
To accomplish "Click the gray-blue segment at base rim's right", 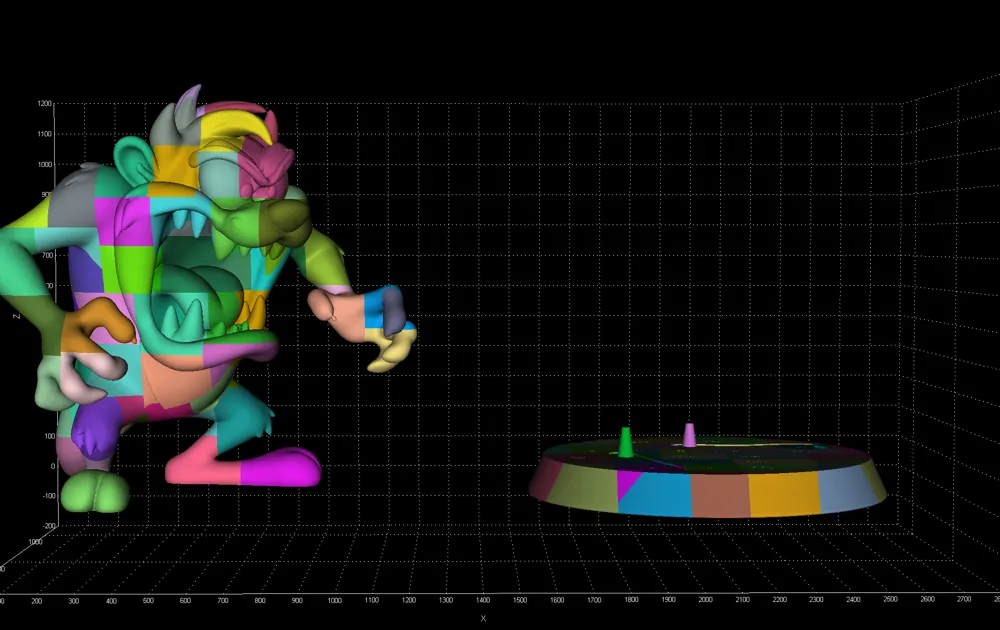I will (849, 489).
